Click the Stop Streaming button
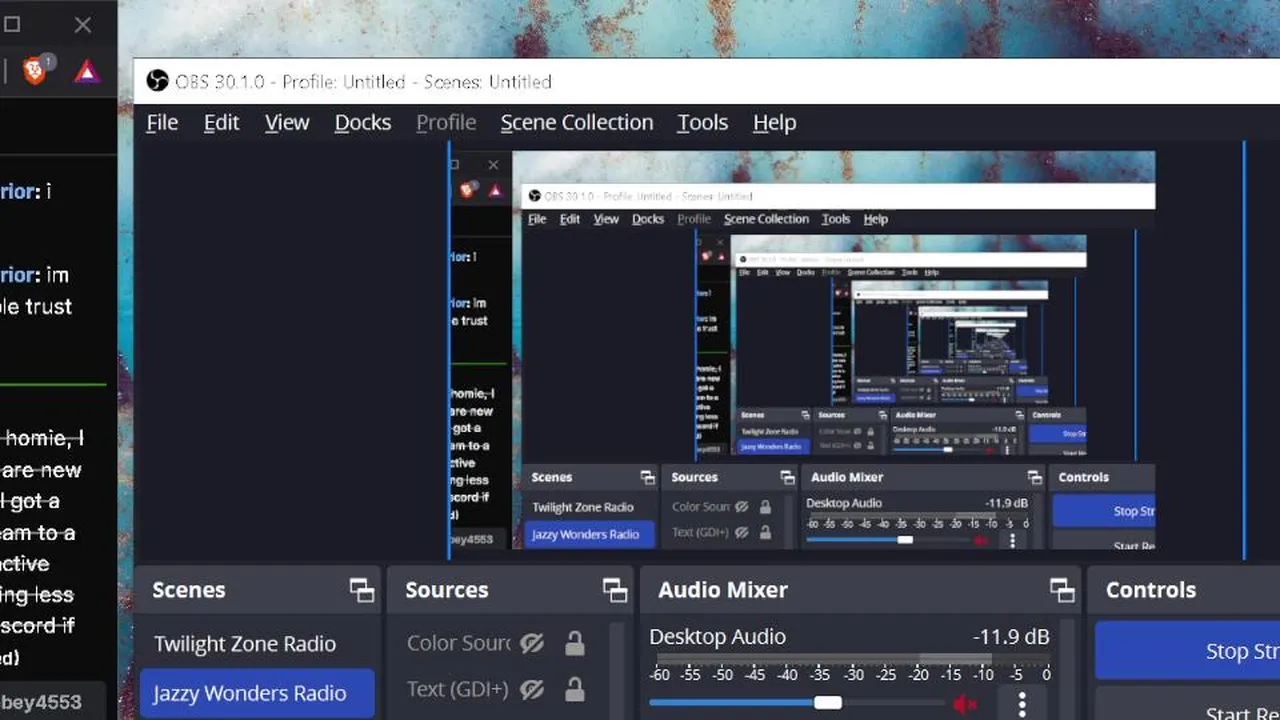 [1188, 651]
